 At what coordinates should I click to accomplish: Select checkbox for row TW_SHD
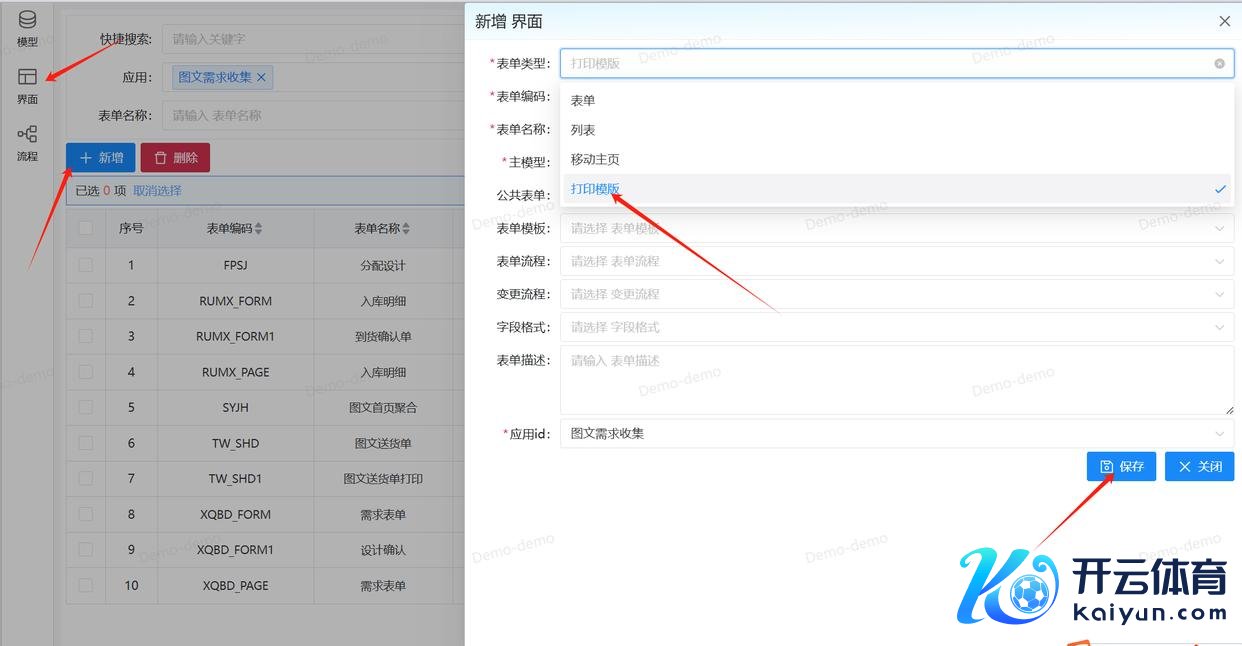point(86,443)
